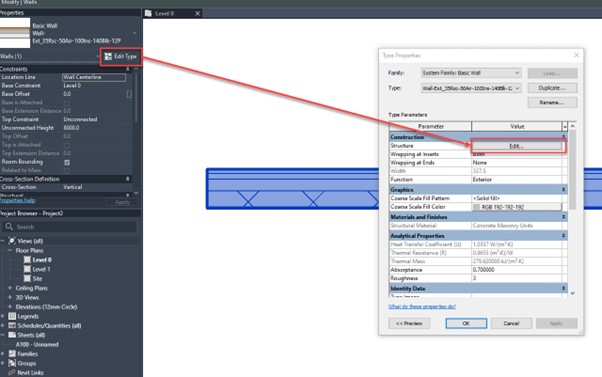Toggle the Related to Mass checkbox
The image size is (602, 377).
[x=67, y=170]
